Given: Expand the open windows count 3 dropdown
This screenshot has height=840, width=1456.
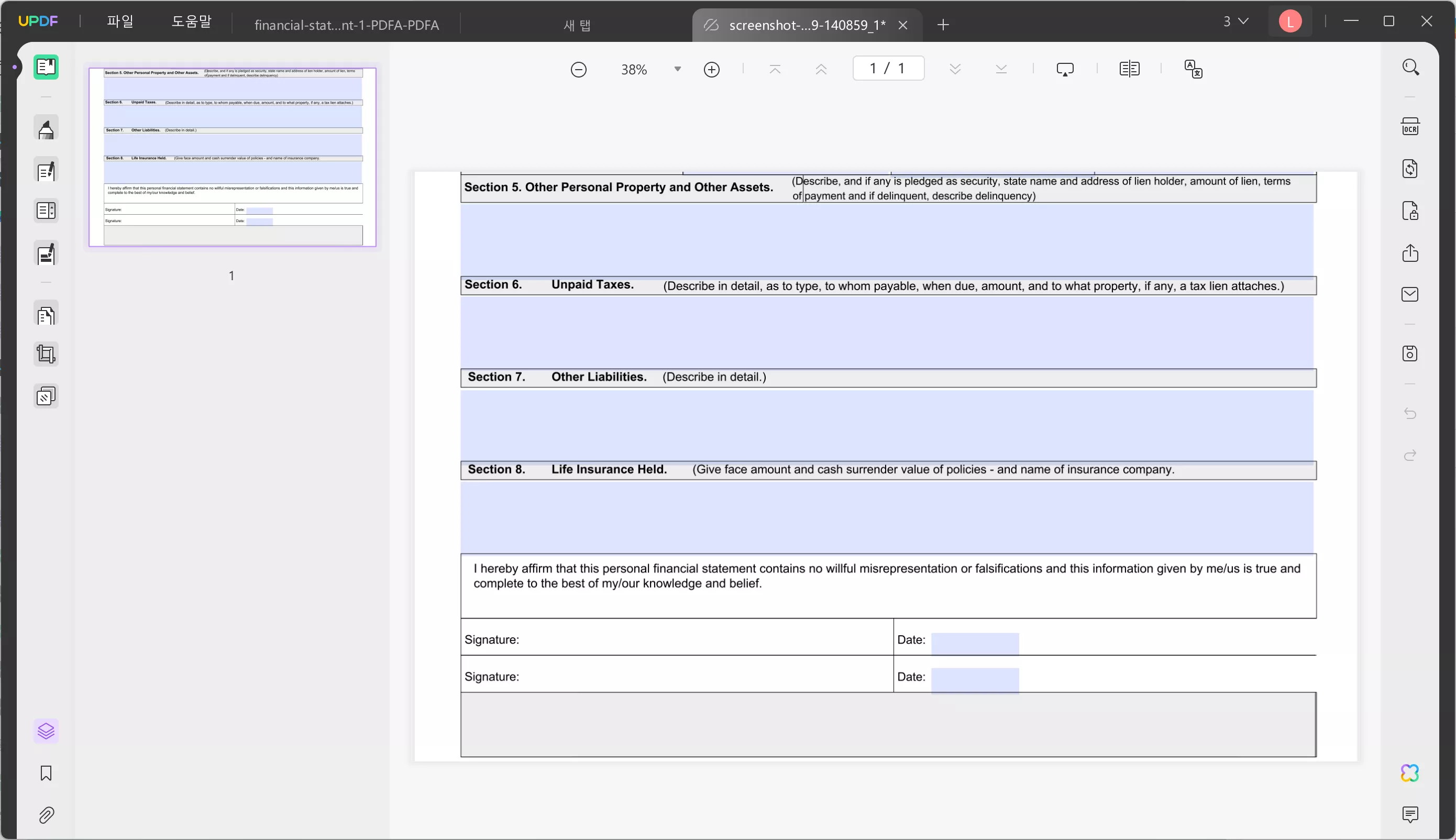Looking at the screenshot, I should [x=1236, y=21].
